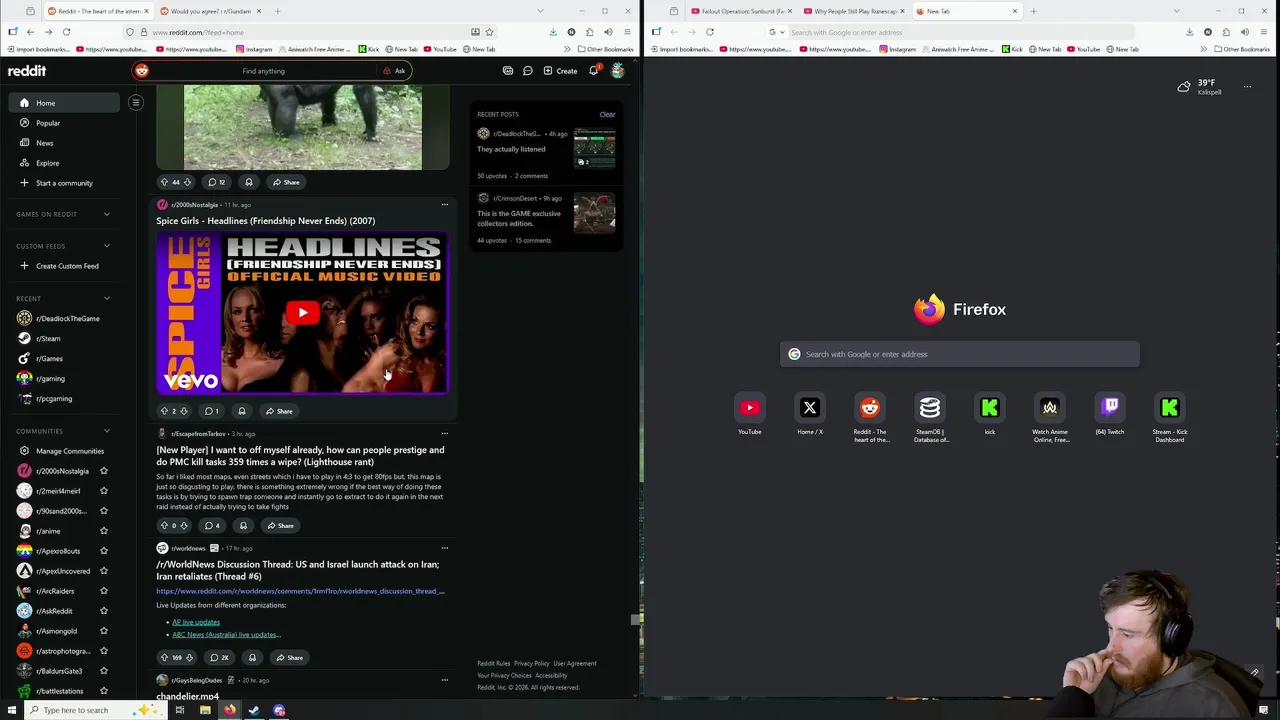Image resolution: width=1280 pixels, height=720 pixels.
Task: Open overflow menu of EscapefromTarkov post
Action: point(445,434)
